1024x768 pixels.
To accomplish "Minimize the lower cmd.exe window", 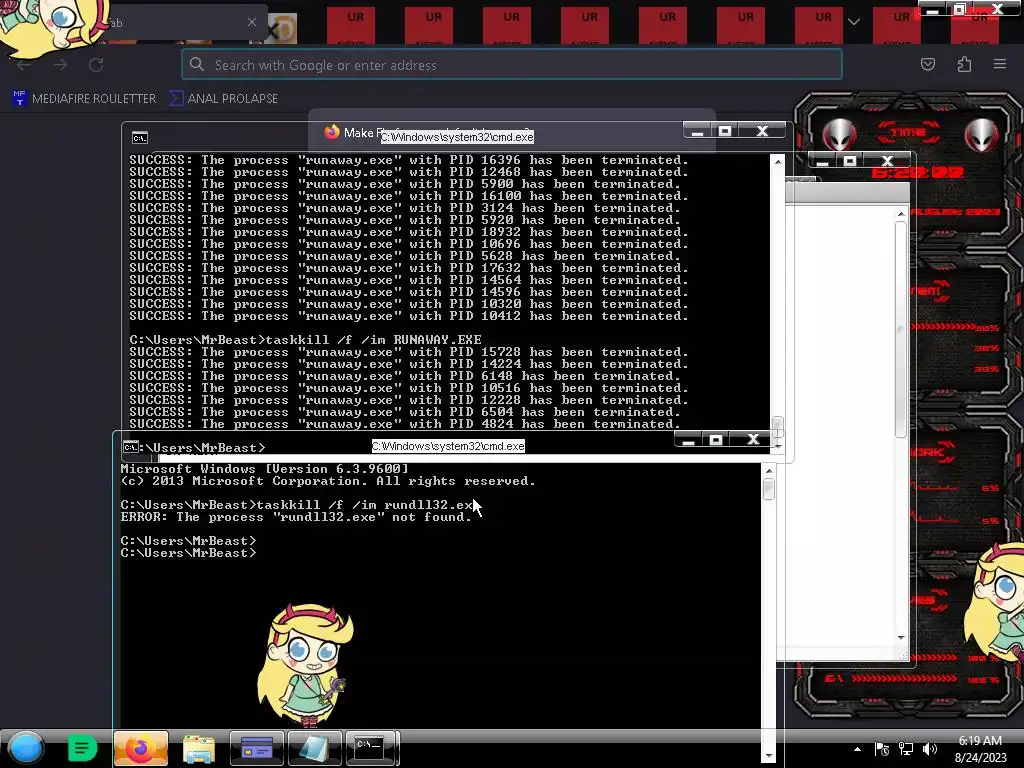I will [688, 440].
